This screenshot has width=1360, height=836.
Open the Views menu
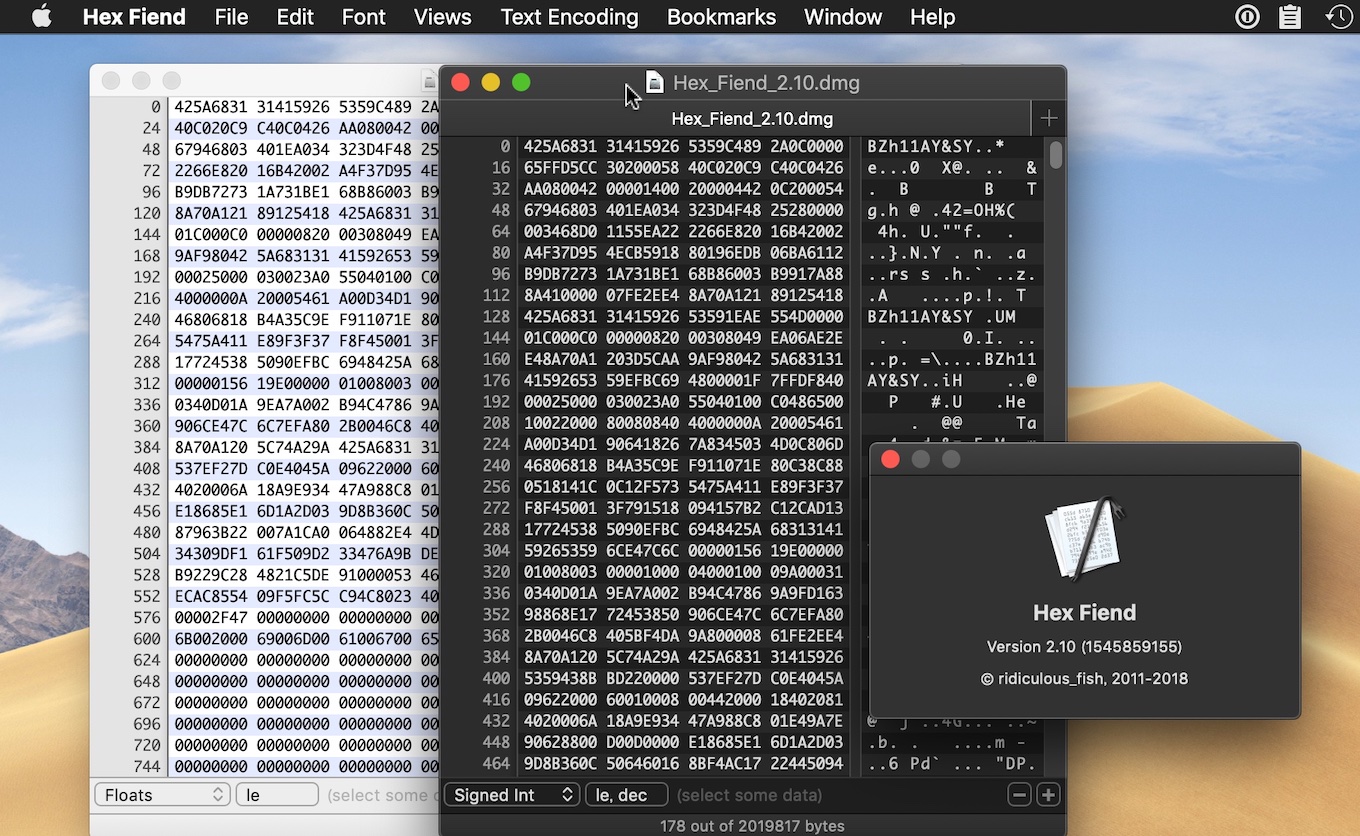(x=442, y=17)
